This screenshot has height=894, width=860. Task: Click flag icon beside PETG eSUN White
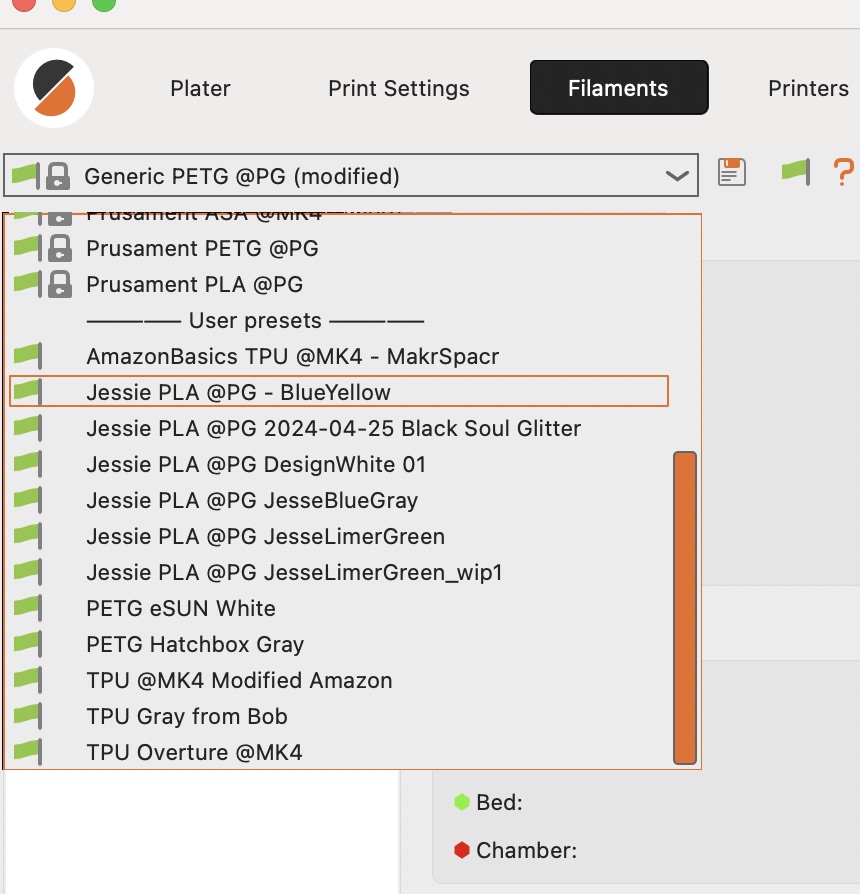tap(28, 608)
